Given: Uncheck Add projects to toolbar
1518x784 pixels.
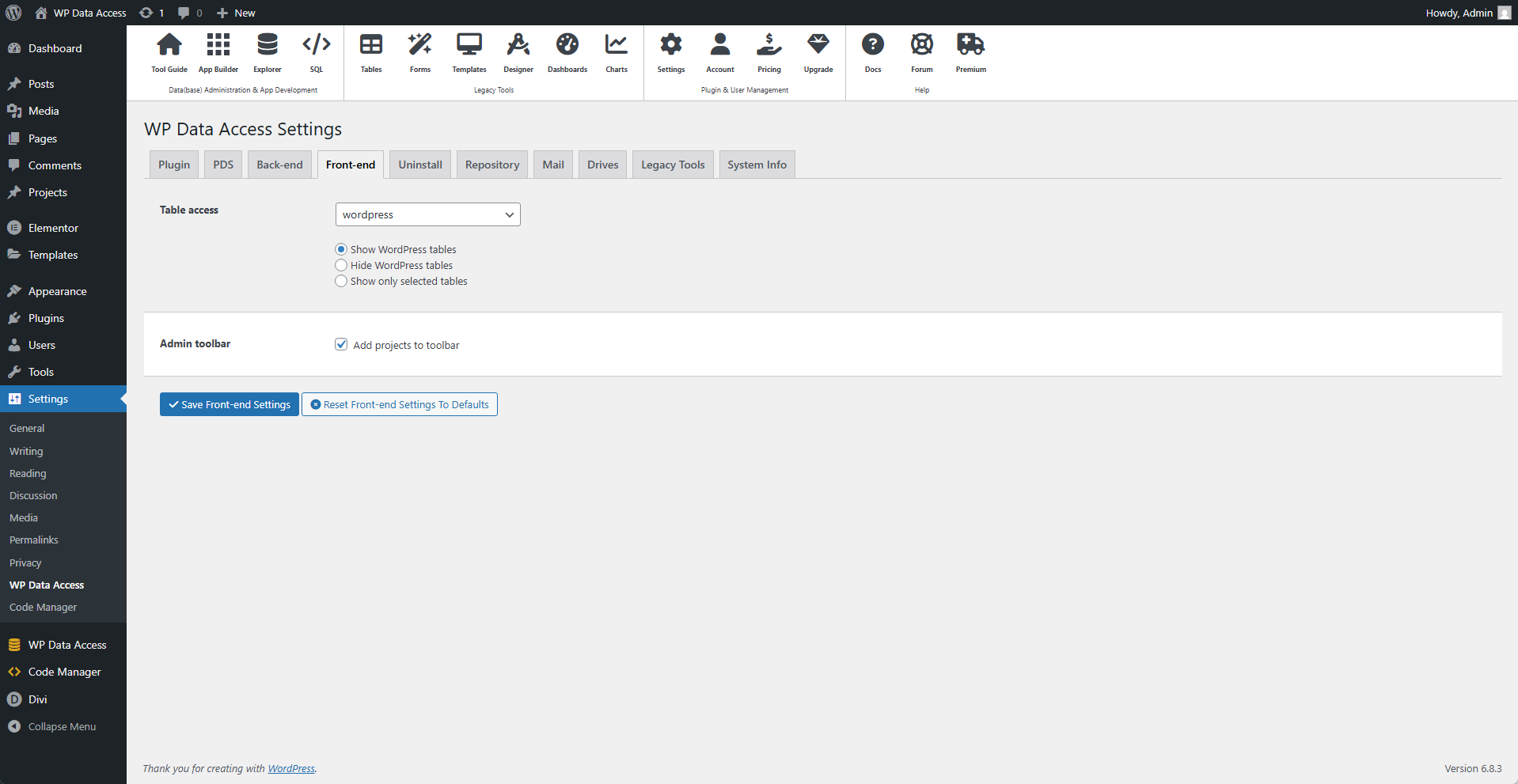Looking at the screenshot, I should click(340, 344).
